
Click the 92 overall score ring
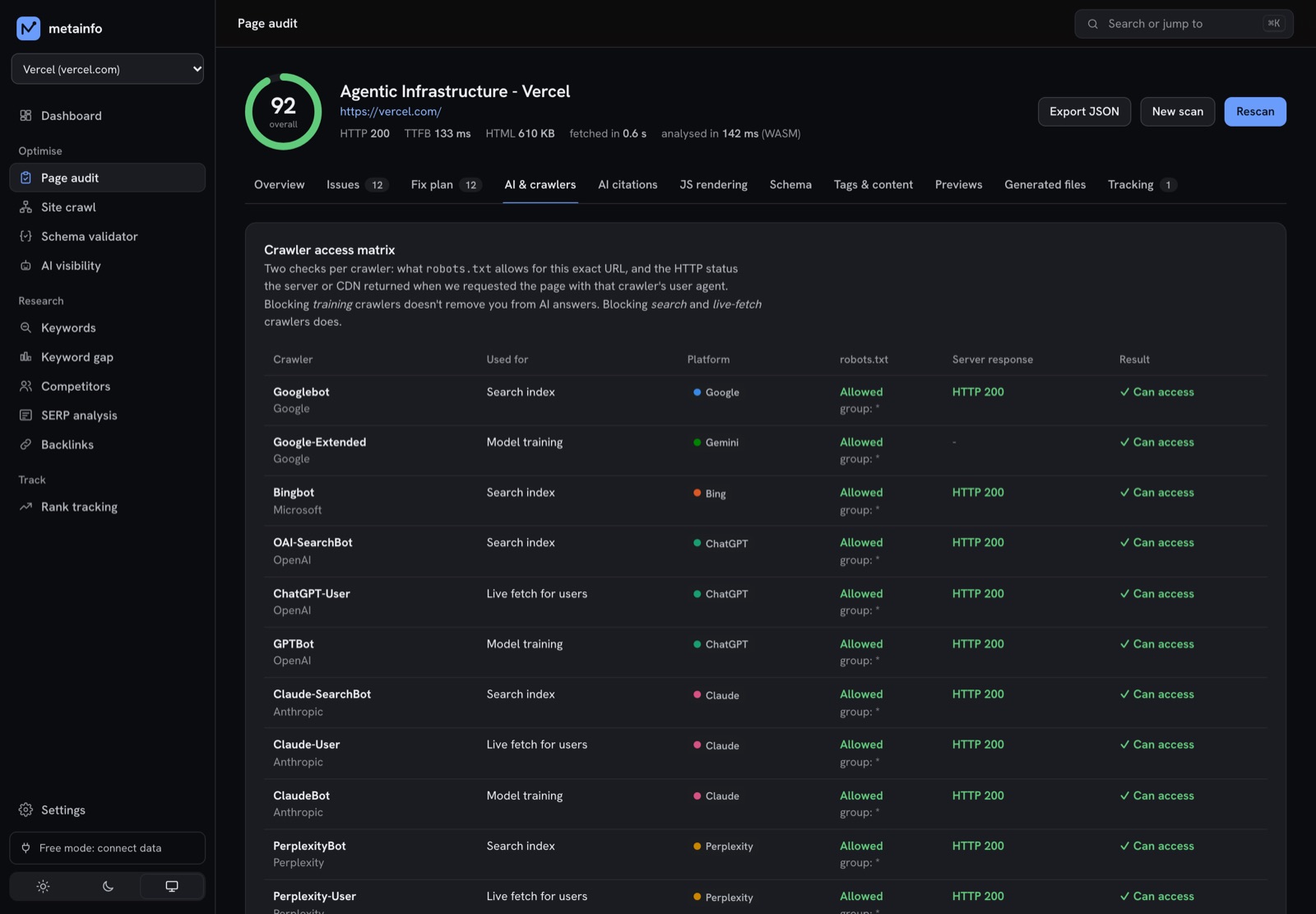point(283,112)
